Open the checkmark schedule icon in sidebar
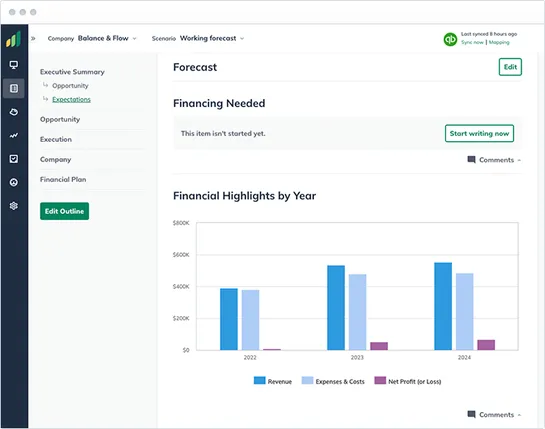Screen dimensions: 545x429 14,159
